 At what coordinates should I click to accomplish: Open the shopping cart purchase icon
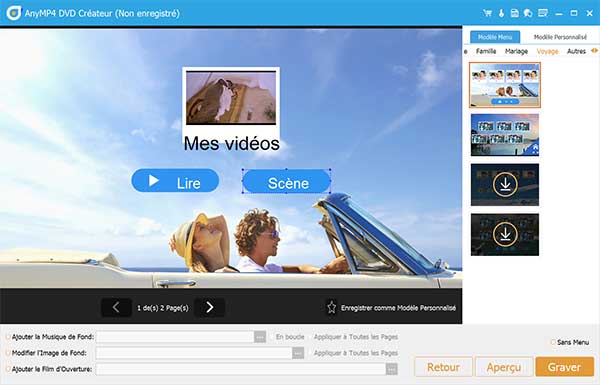pyautogui.click(x=488, y=13)
